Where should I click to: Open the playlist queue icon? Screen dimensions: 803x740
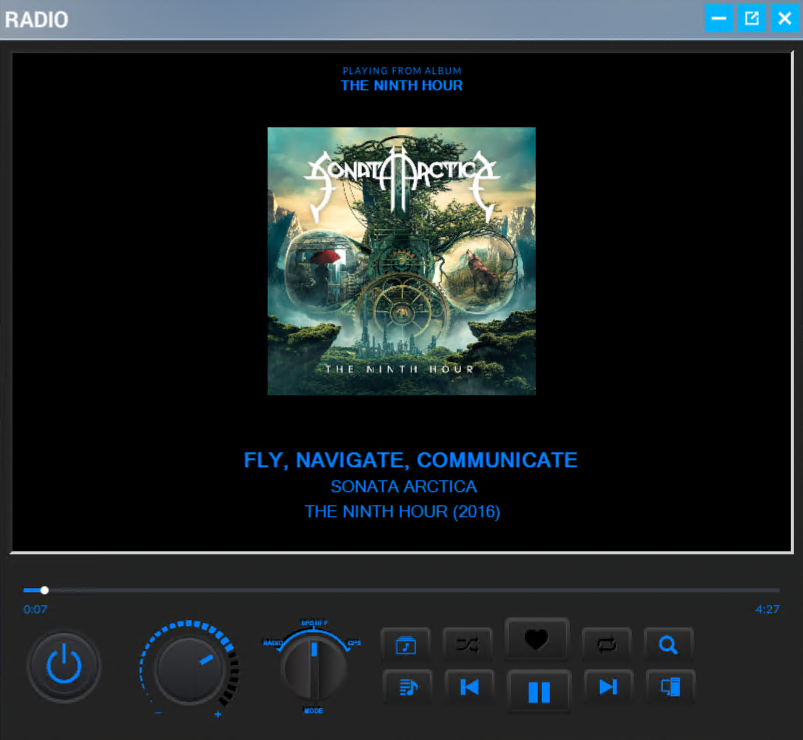coord(406,687)
